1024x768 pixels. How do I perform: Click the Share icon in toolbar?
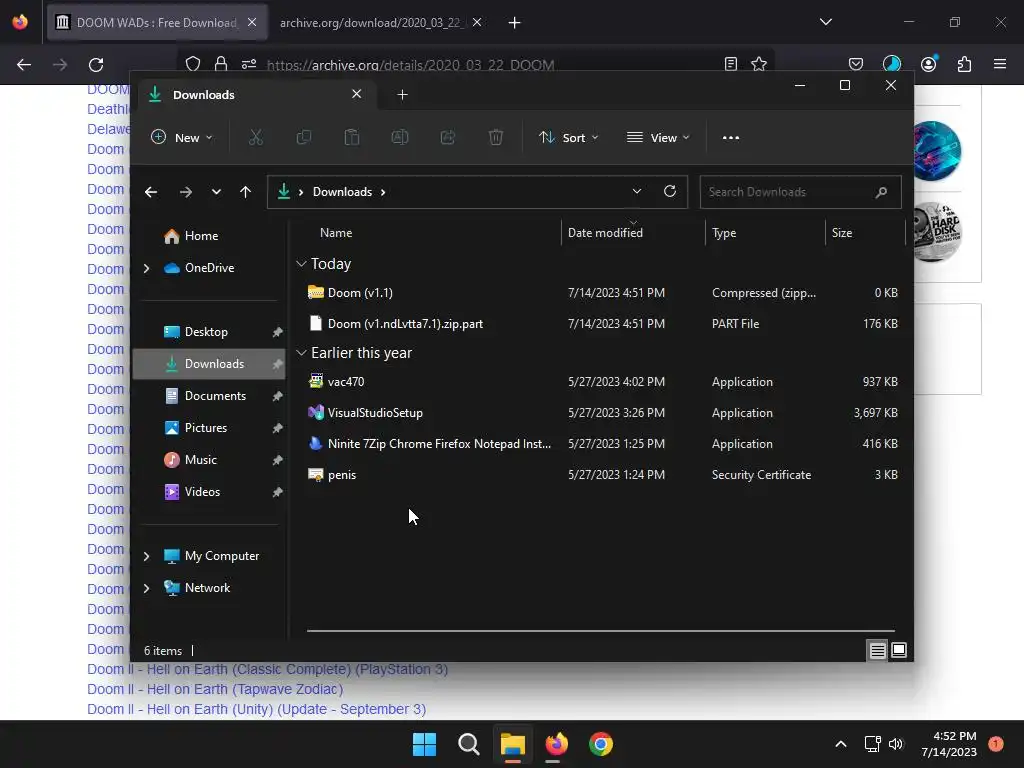pyautogui.click(x=448, y=137)
